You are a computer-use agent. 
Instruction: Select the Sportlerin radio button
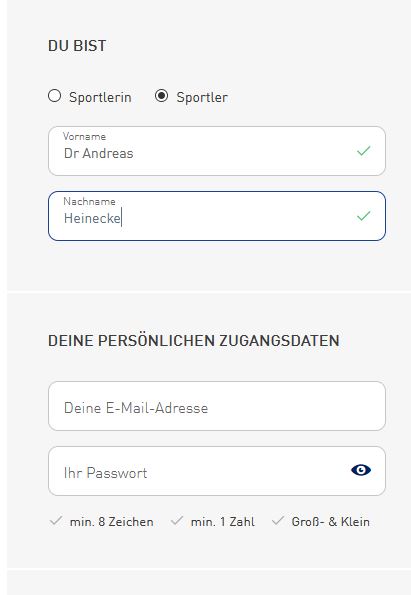click(55, 96)
